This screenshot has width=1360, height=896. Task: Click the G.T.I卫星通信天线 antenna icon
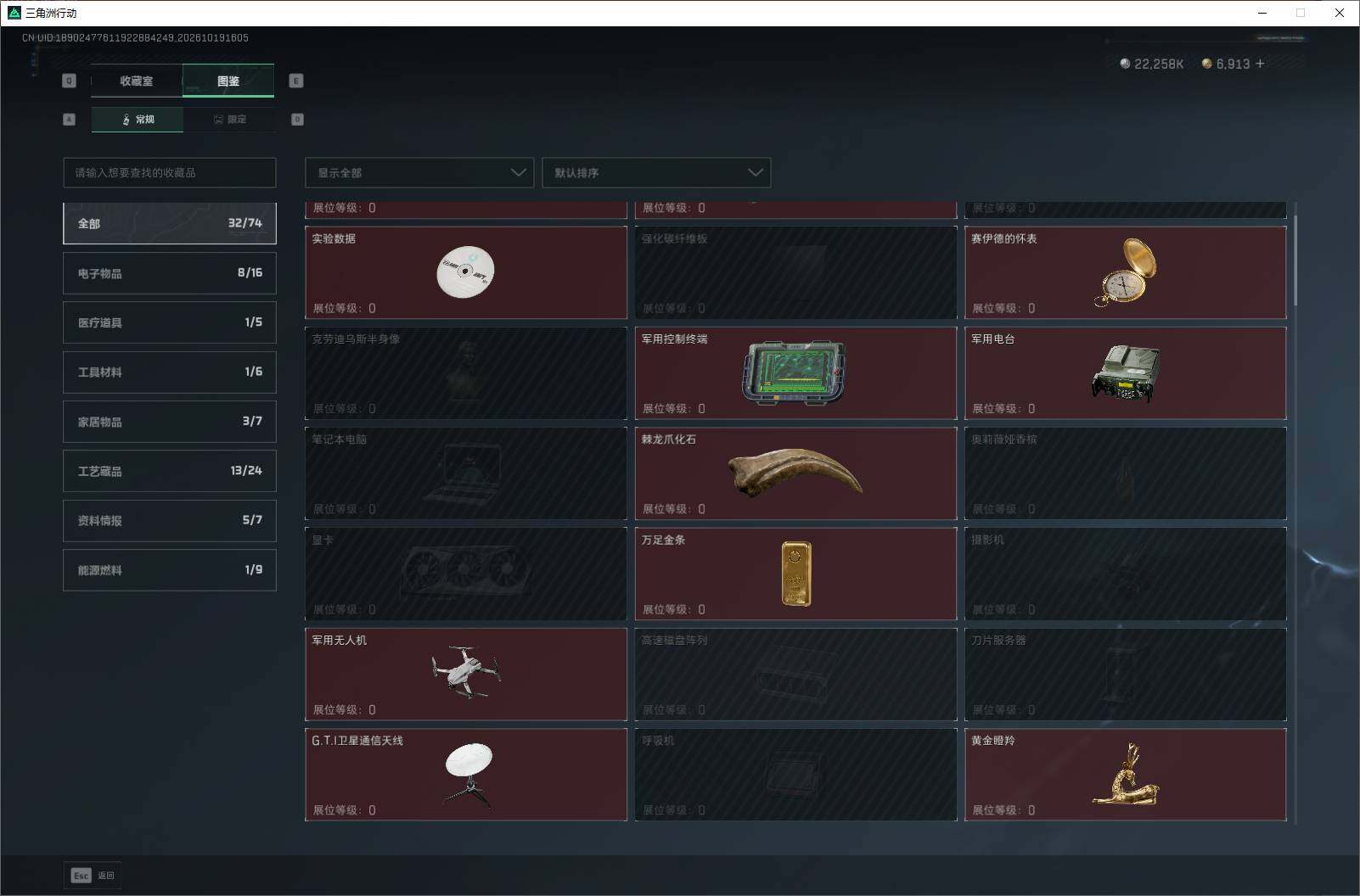point(469,774)
